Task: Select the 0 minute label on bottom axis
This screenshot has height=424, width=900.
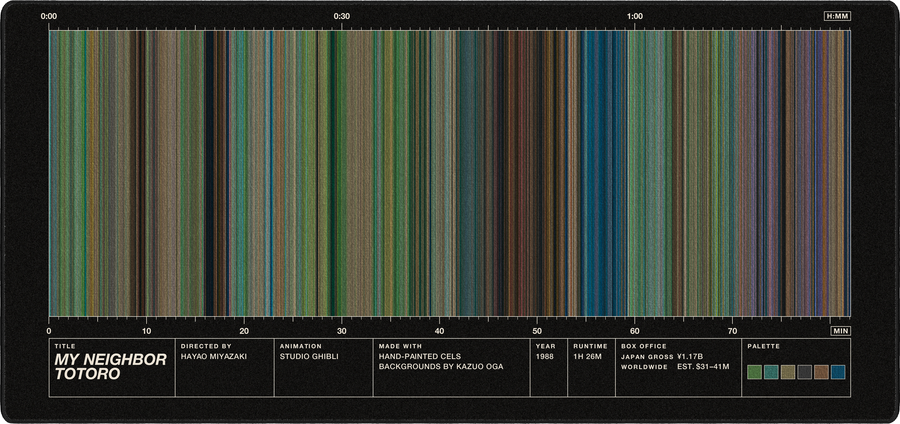Action: (x=49, y=331)
